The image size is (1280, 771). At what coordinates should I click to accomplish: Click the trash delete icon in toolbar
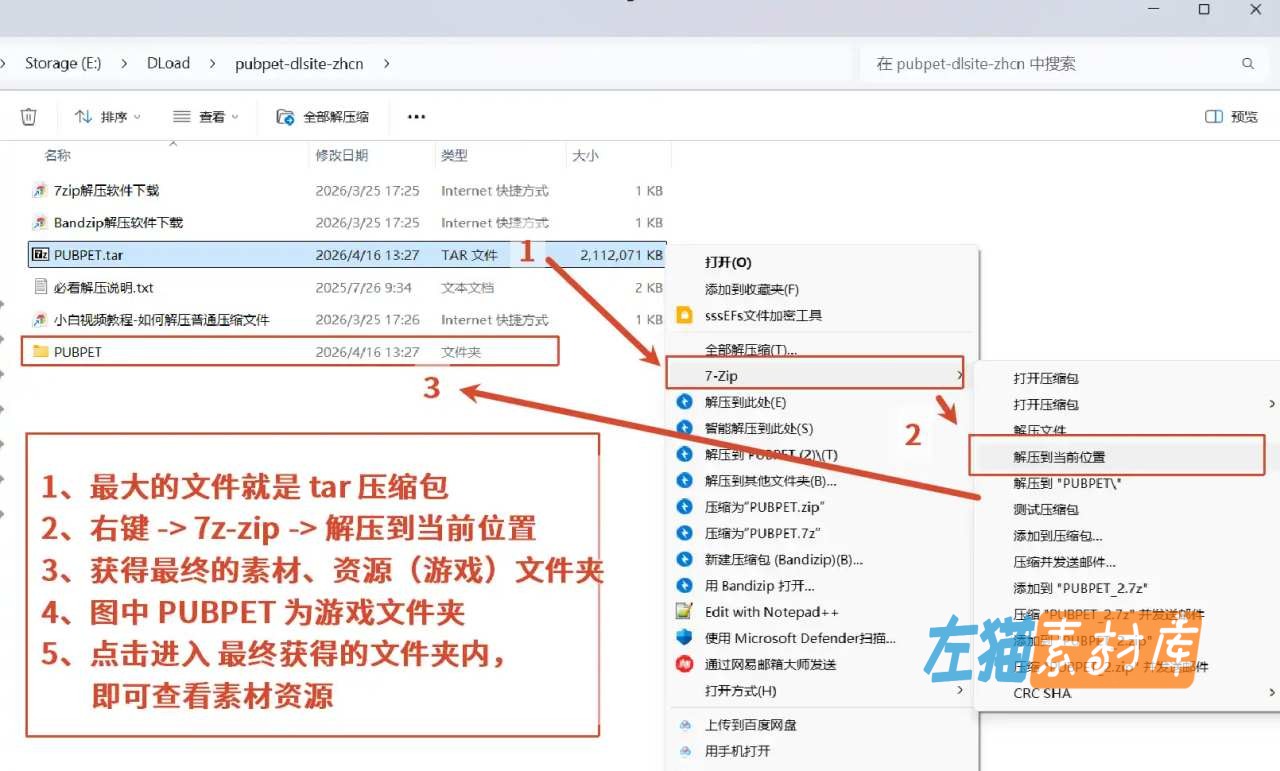pyautogui.click(x=29, y=116)
